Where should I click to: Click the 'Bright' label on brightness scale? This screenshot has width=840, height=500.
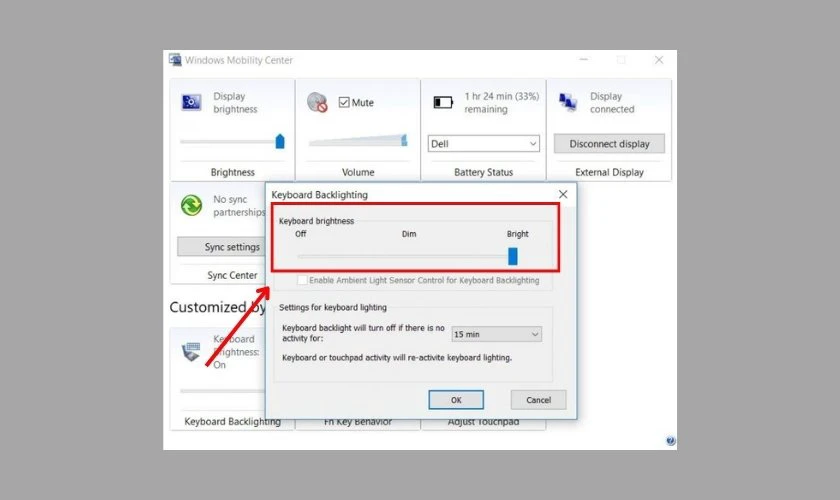pos(518,234)
